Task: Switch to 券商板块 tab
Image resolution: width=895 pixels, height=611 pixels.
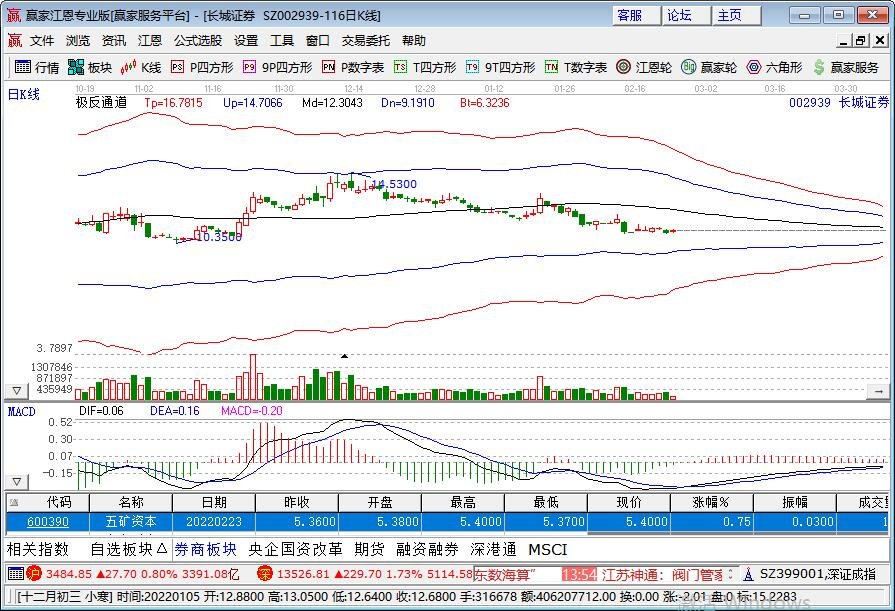Action: point(205,549)
